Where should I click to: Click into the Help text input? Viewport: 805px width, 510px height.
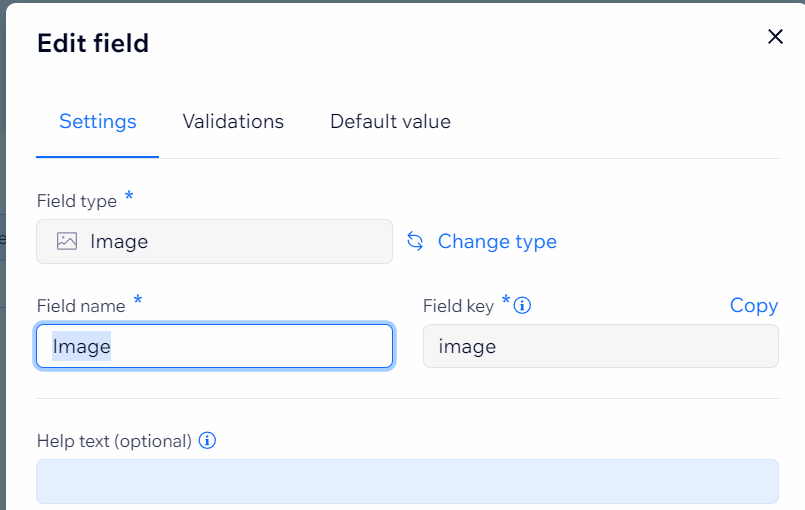tap(407, 481)
